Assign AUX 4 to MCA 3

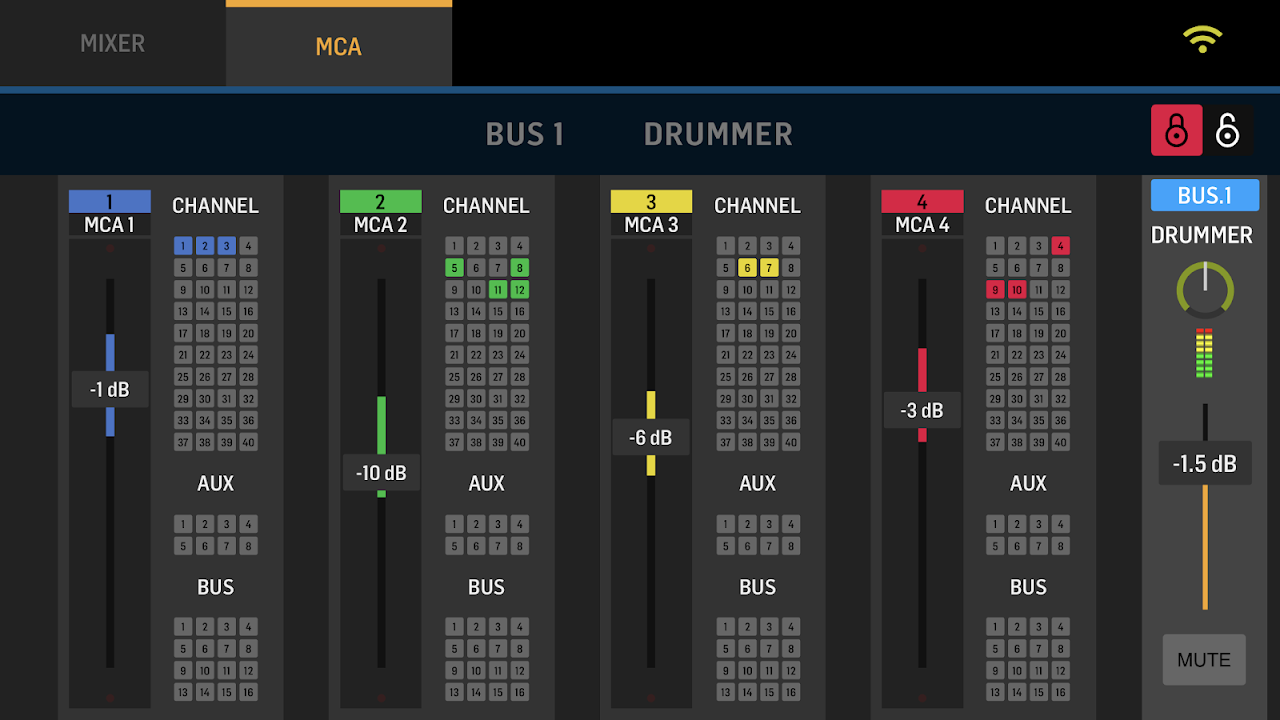point(791,524)
